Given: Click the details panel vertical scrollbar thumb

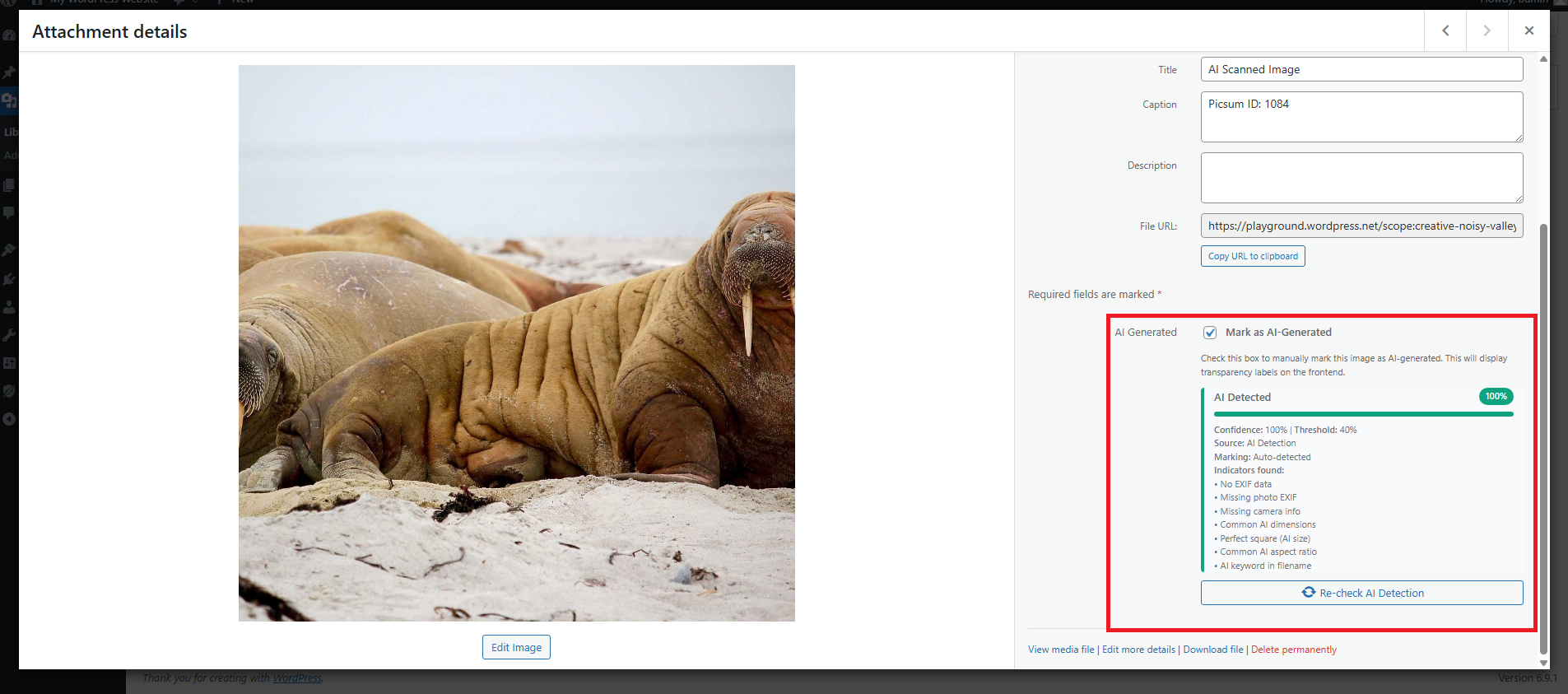Looking at the screenshot, I should [1543, 438].
